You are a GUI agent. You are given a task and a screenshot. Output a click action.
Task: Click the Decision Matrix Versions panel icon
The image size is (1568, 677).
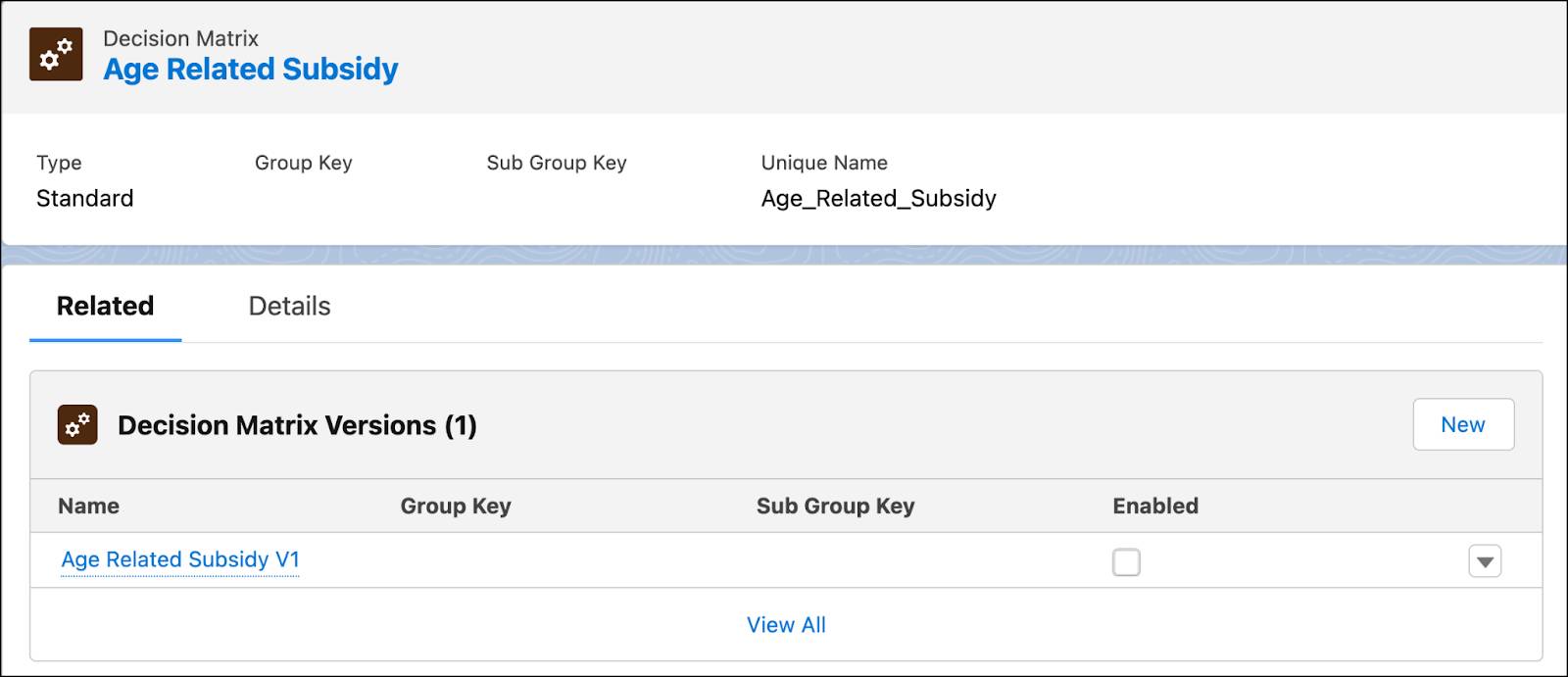point(79,426)
